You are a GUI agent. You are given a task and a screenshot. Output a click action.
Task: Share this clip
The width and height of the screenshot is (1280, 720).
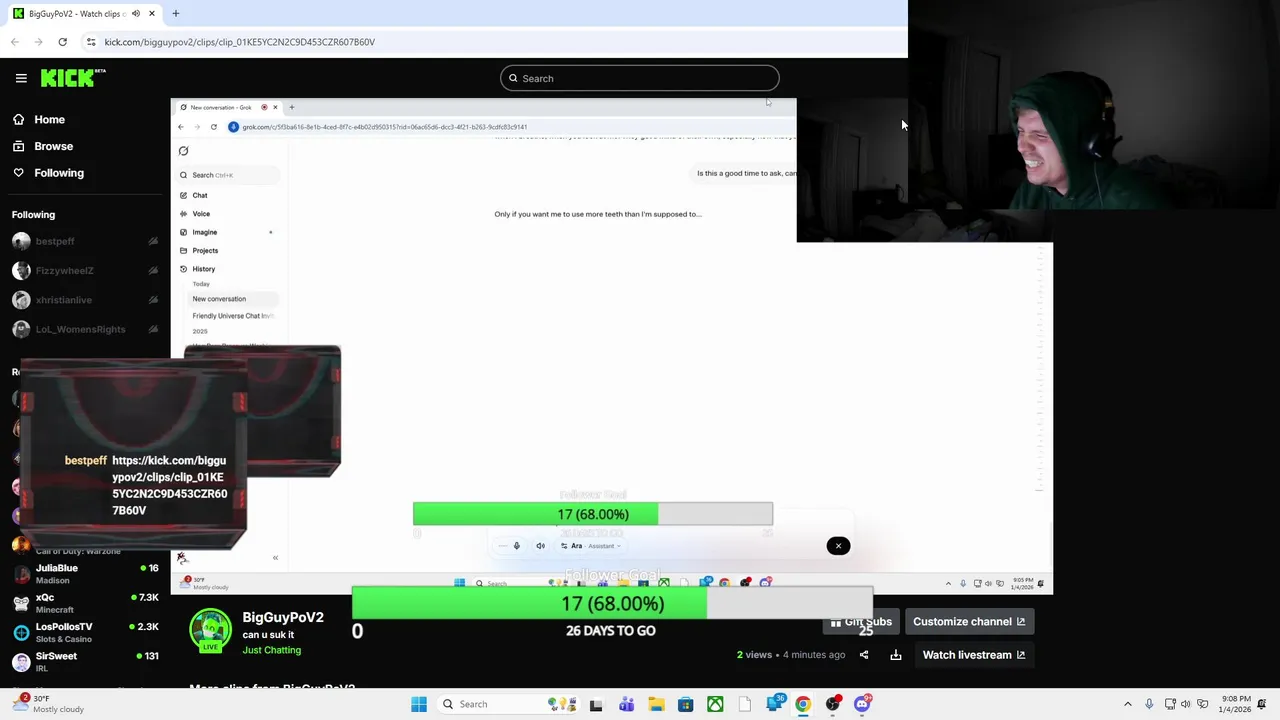point(864,655)
